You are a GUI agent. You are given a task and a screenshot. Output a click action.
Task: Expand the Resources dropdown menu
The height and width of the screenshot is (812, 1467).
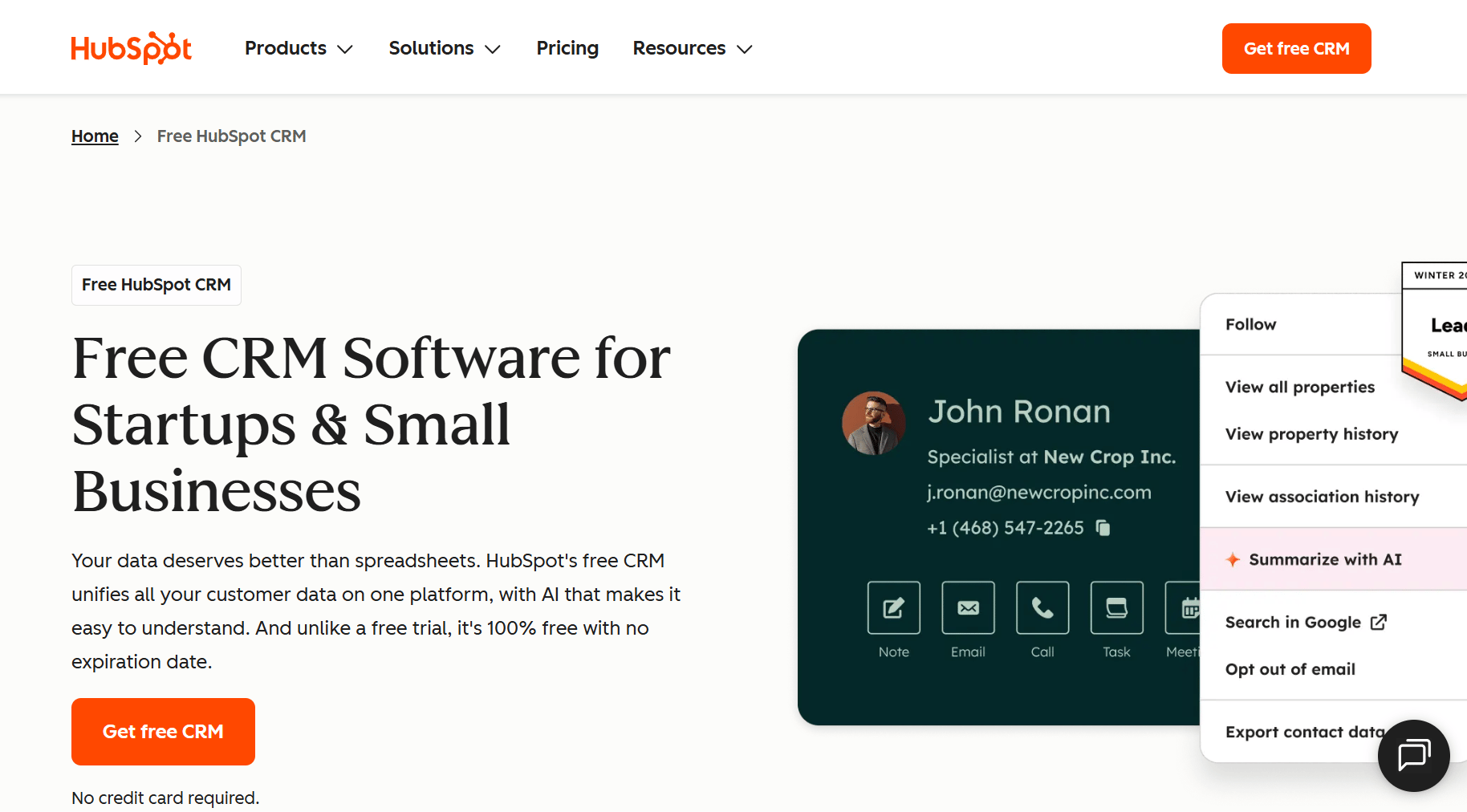click(693, 48)
